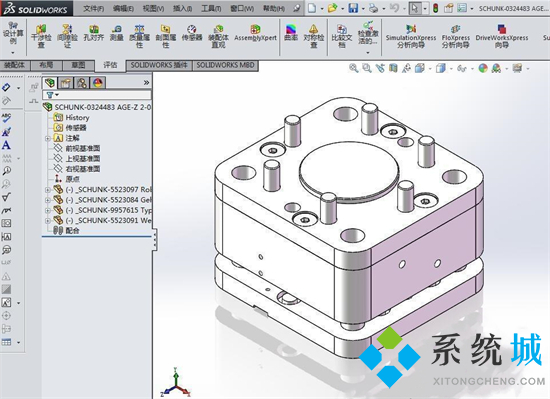Expand the 检查激活的 dropdown arrow
Viewport: 550px width, 399px height.
(x=368, y=53)
